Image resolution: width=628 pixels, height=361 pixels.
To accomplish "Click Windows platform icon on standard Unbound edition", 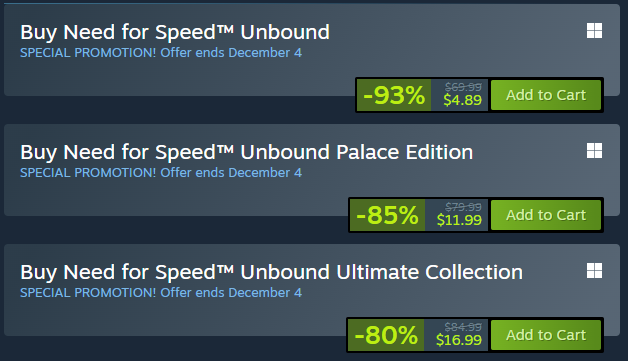I will [594, 30].
